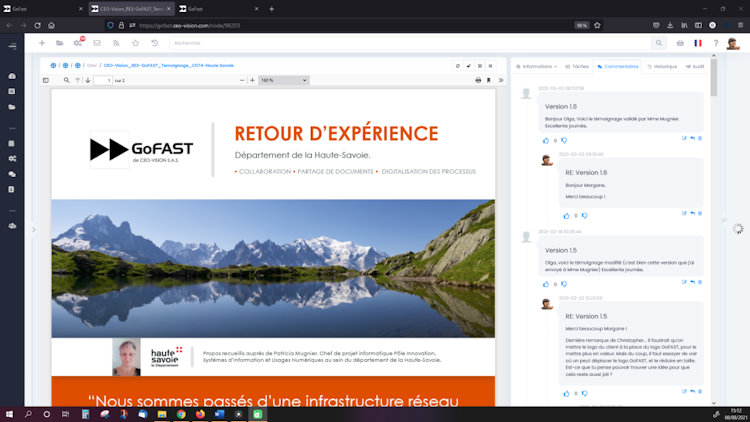Click the PDF bookmark icon
The image size is (750, 422).
pos(489,80)
